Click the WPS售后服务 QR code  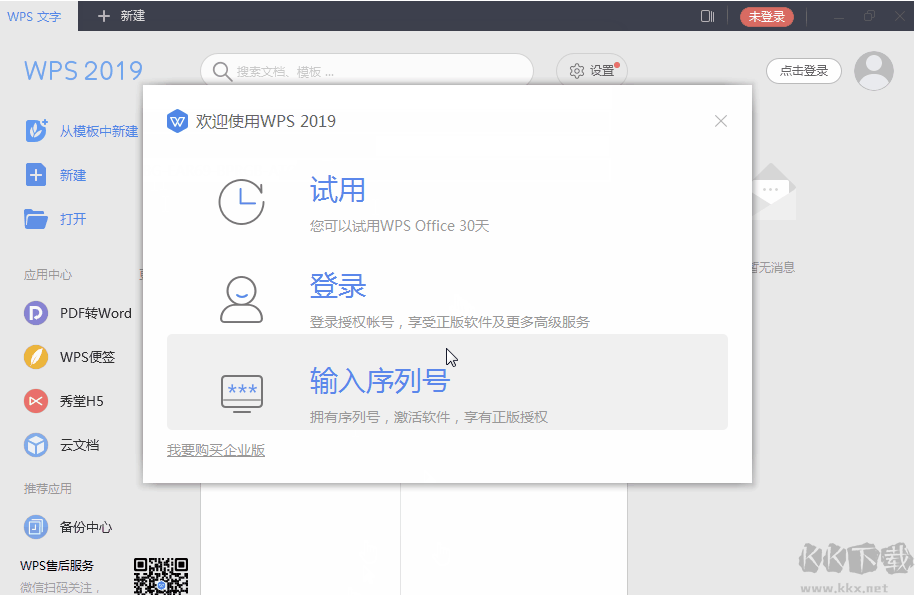coord(161,575)
